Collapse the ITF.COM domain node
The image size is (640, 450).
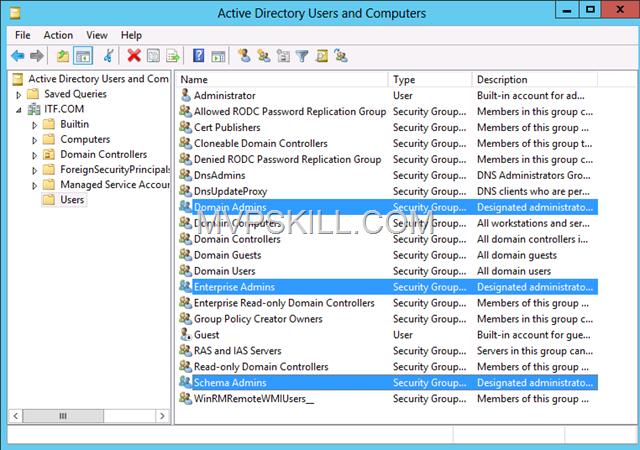[19, 109]
